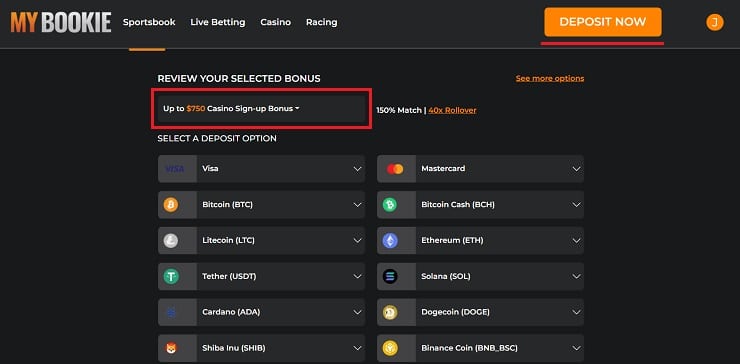
Task: Expand the Binance Coin (BNB_BSC) chevron
Action: click(576, 348)
